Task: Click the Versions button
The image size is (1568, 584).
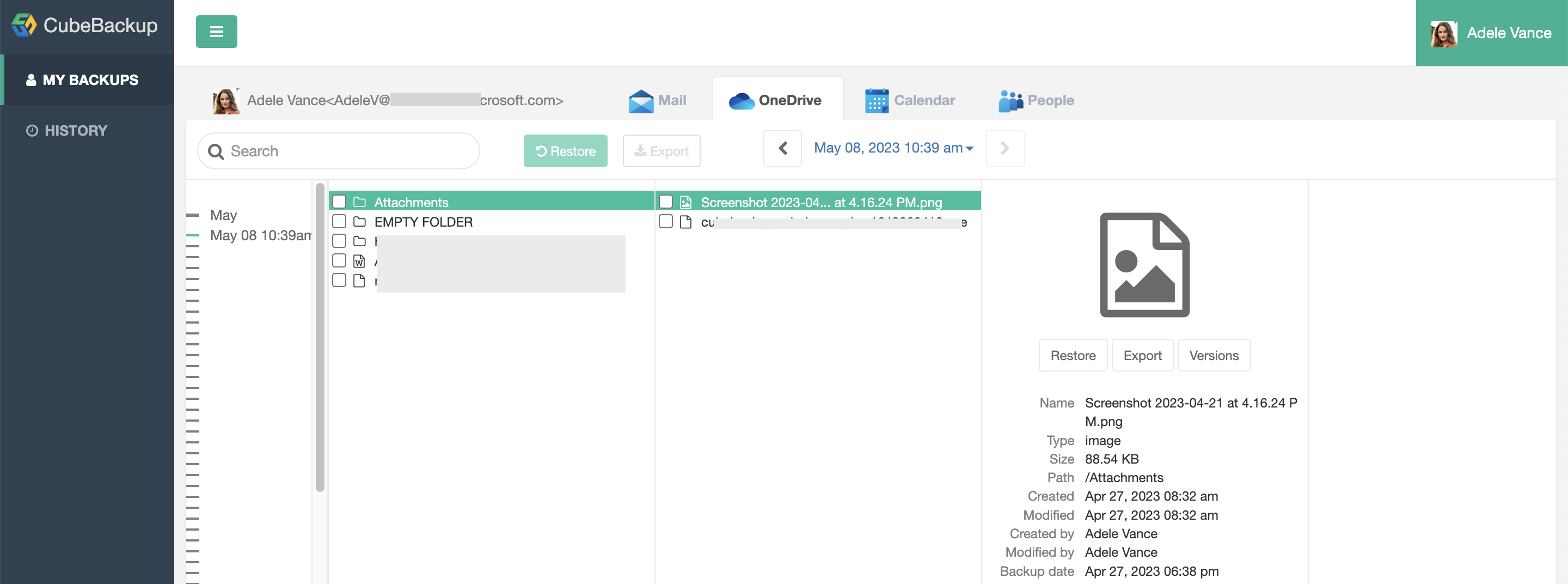Action: pyautogui.click(x=1214, y=355)
